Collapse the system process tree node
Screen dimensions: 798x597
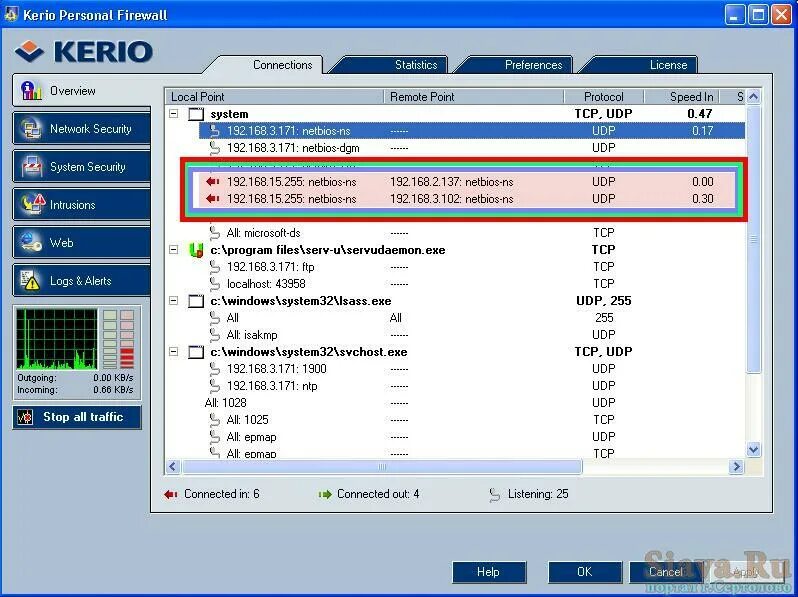point(174,113)
